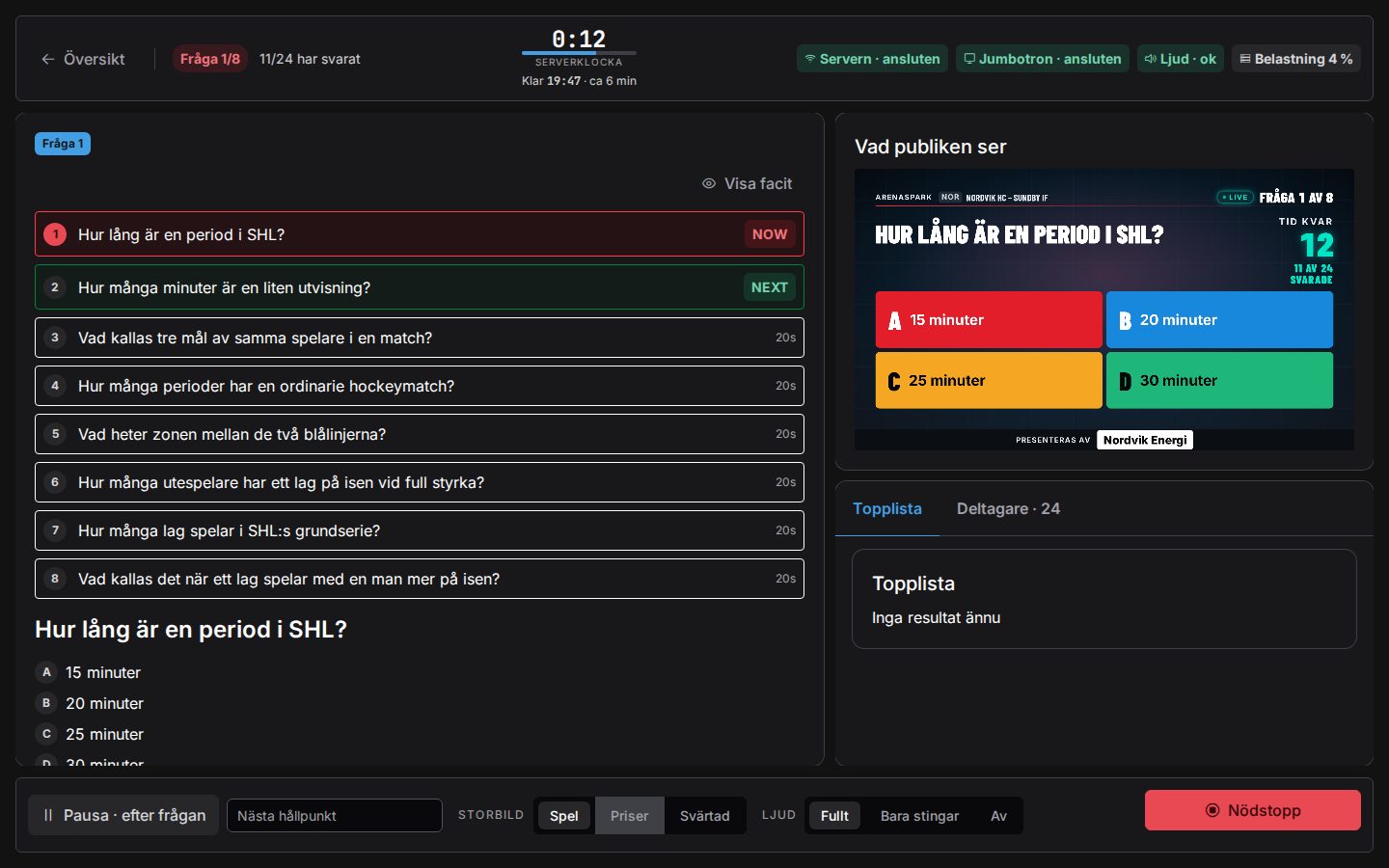Select question 8 about en man mer
The width and height of the screenshot is (1389, 868).
tap(420, 579)
